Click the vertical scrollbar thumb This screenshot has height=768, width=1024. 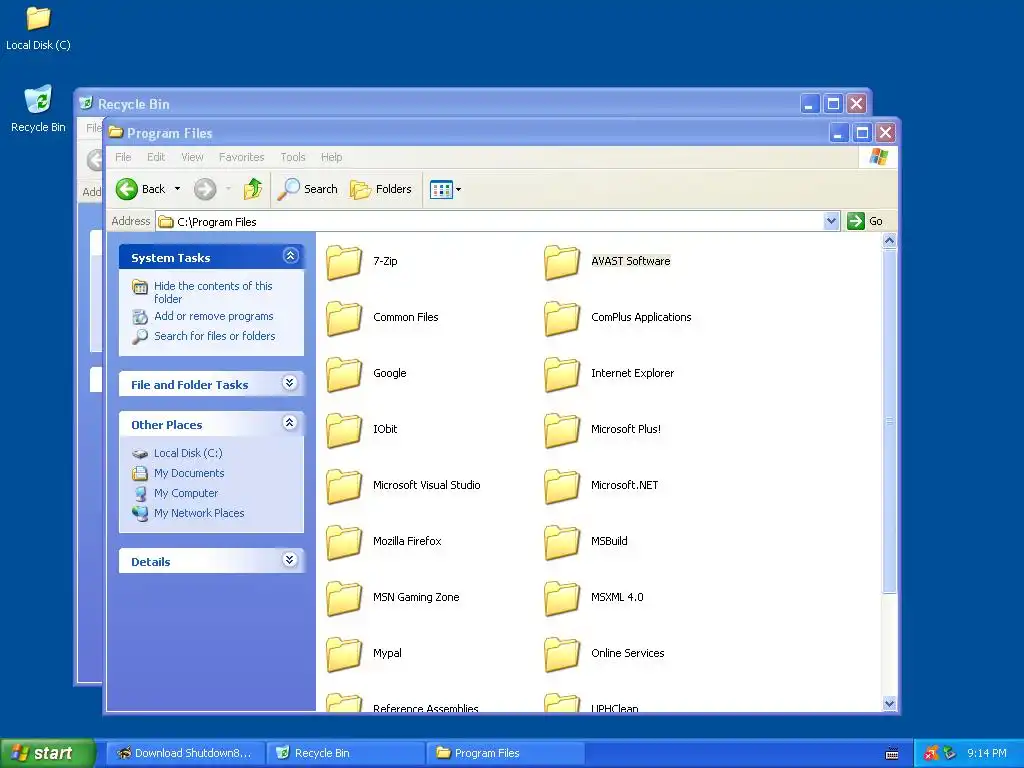coord(889,421)
